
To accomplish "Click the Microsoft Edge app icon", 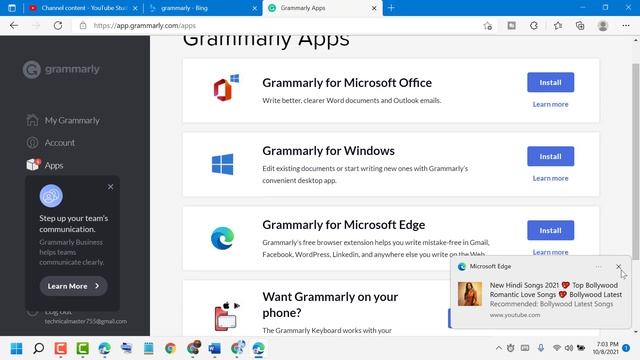I will pos(222,238).
